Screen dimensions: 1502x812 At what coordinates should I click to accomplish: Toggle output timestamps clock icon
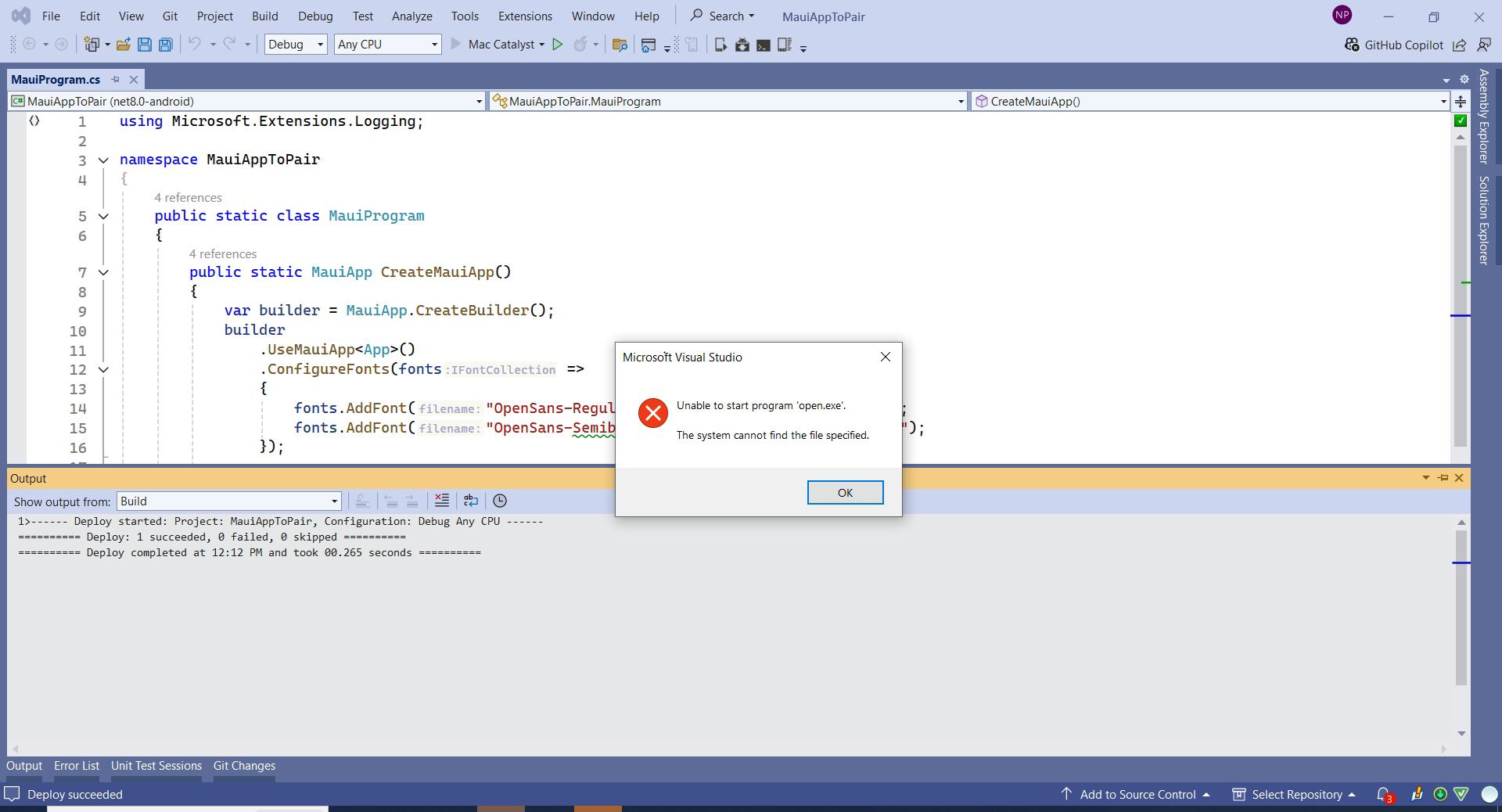pos(500,501)
